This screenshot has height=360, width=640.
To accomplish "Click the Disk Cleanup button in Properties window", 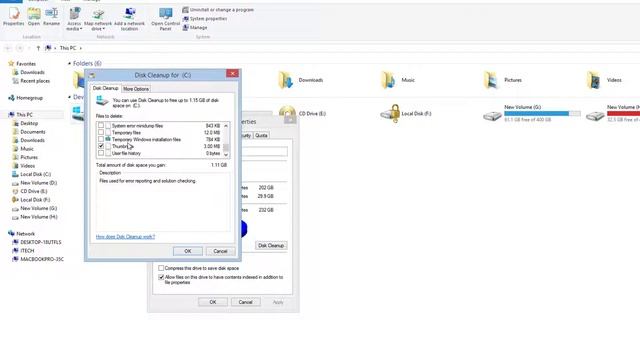I will [271, 245].
